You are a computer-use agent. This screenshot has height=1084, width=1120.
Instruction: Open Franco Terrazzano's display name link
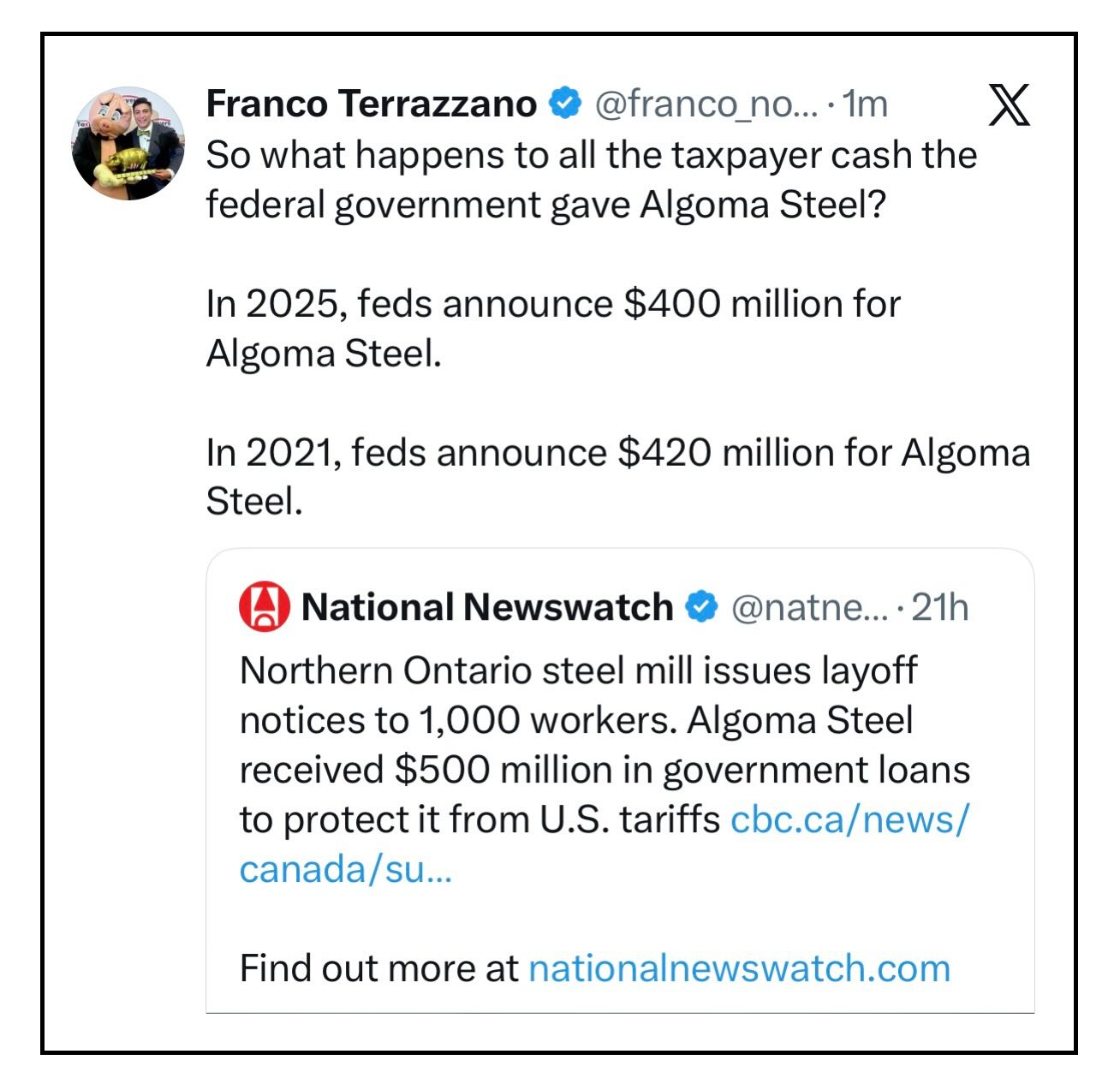(371, 104)
